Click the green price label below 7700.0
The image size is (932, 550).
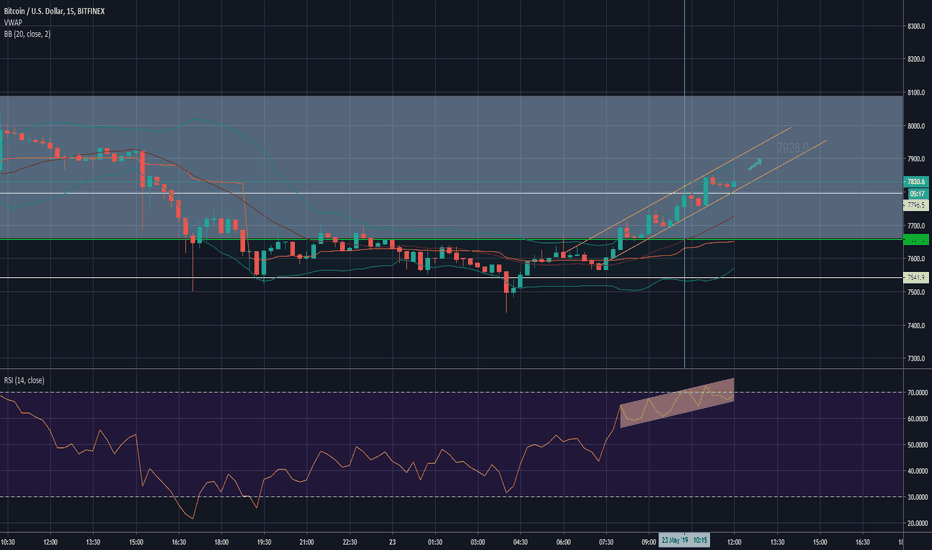coord(916,240)
